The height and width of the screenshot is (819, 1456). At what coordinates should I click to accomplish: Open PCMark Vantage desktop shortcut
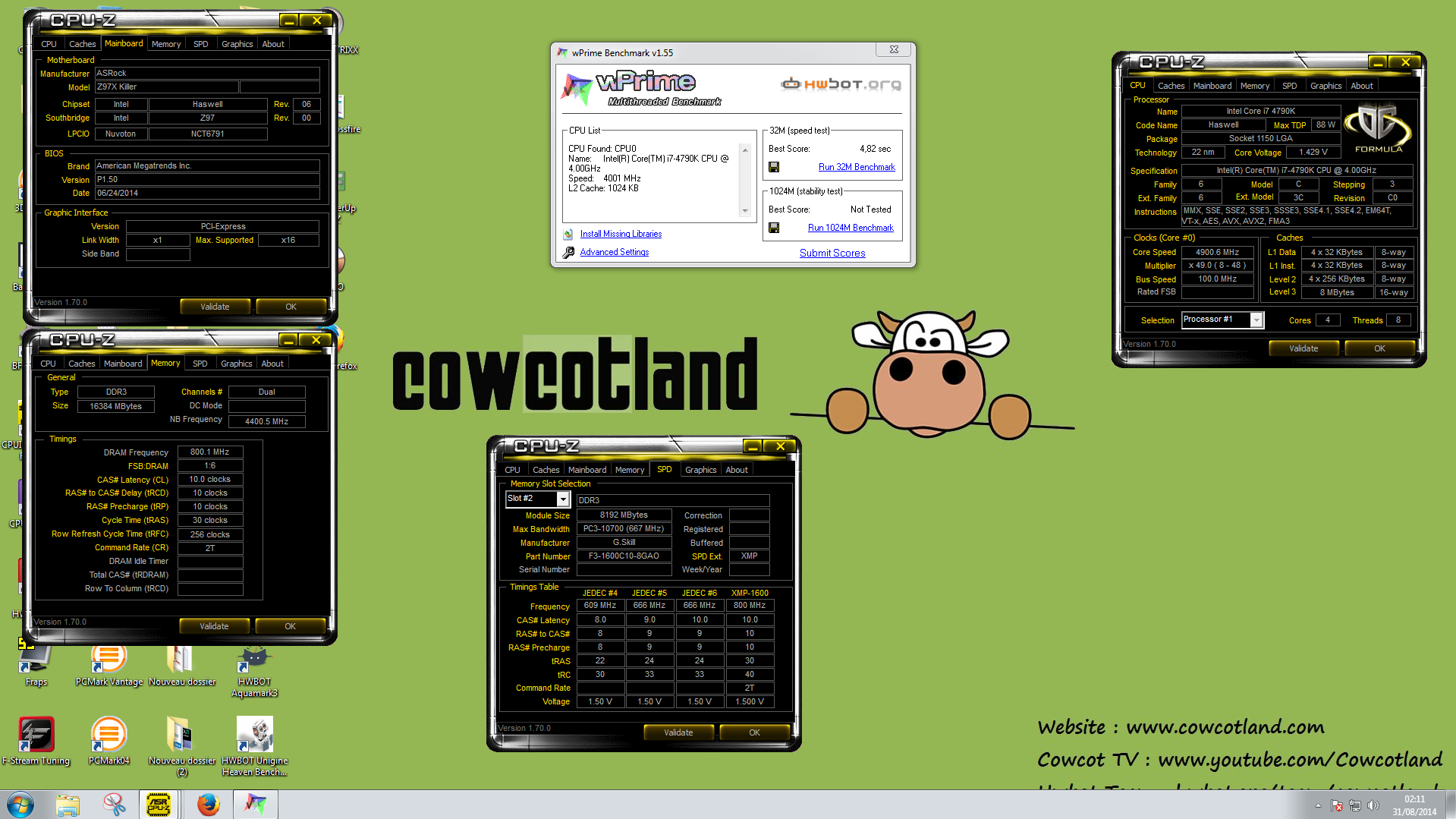click(x=109, y=664)
